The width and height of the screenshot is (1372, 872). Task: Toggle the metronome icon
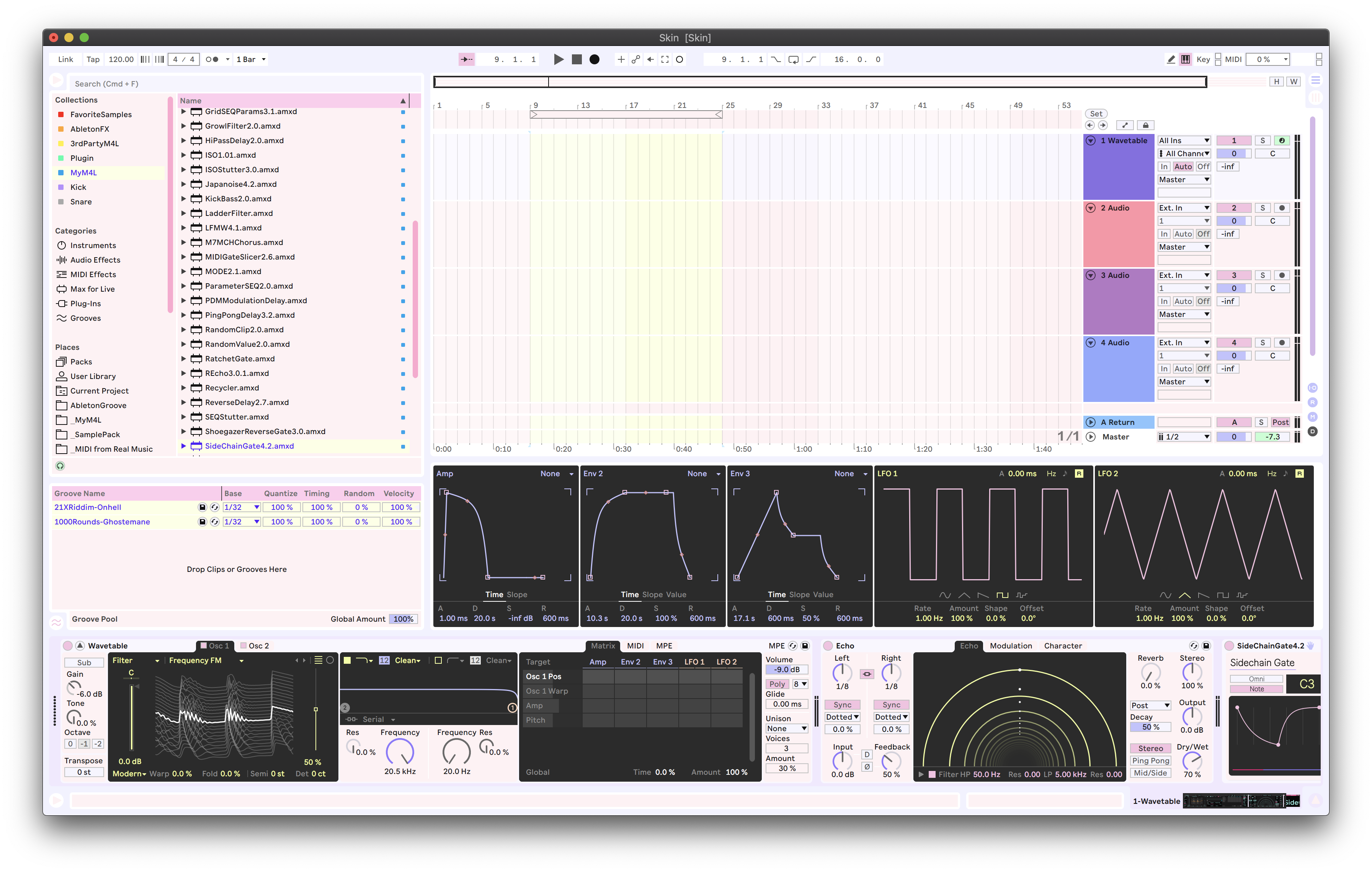[x=211, y=59]
